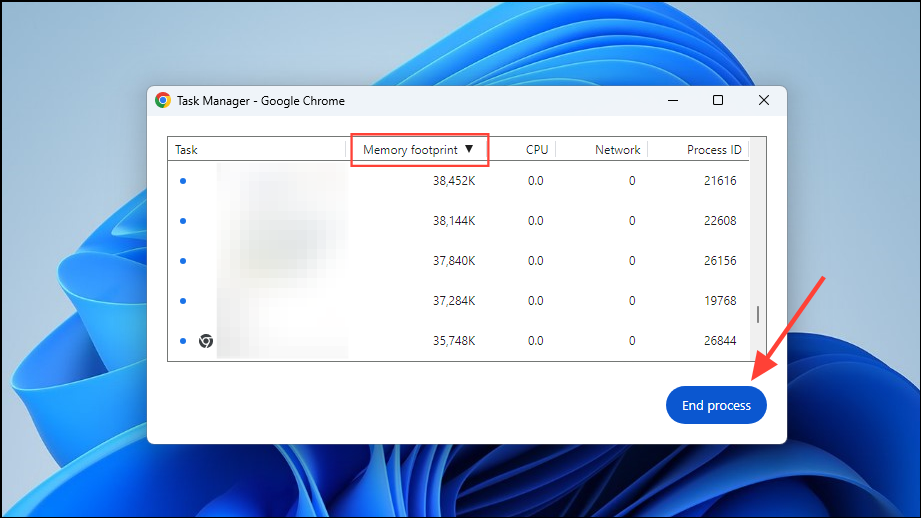Click the blue dot in the 19768 row
This screenshot has width=921, height=518.
click(183, 301)
